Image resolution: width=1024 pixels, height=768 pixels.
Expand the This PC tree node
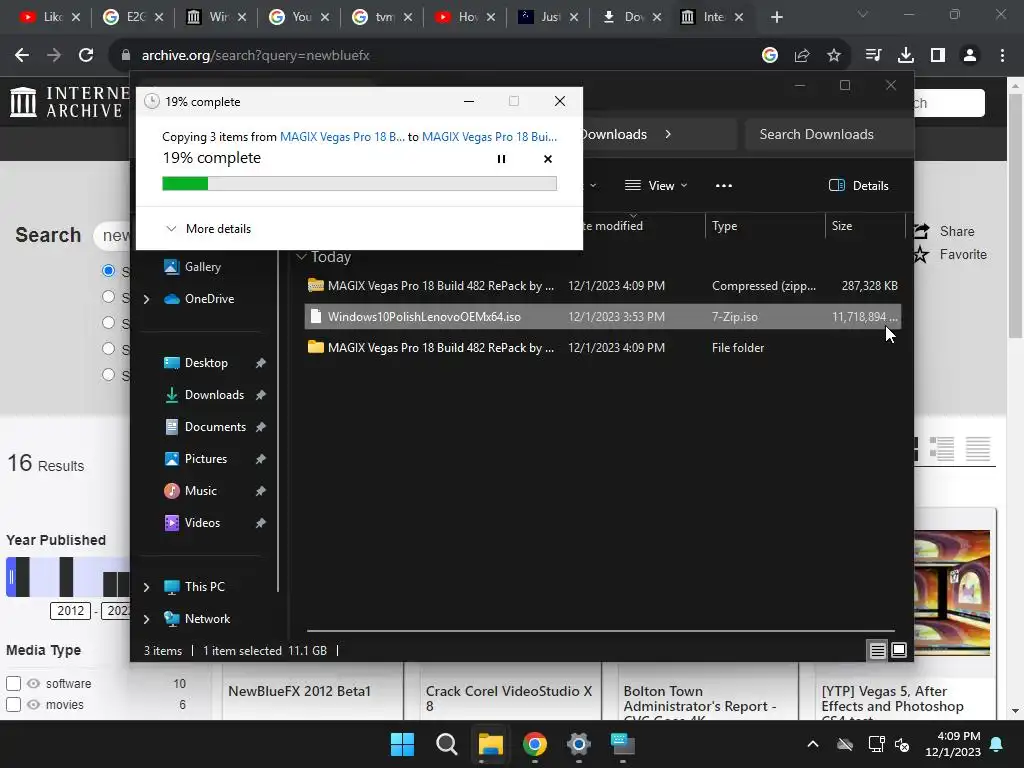coord(146,586)
